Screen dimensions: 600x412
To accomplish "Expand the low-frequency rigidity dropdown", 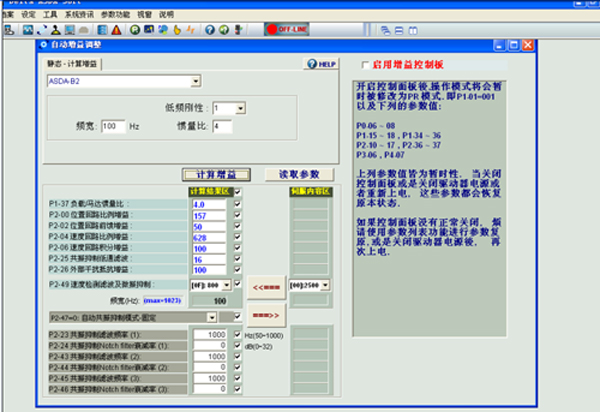I will click(x=241, y=107).
